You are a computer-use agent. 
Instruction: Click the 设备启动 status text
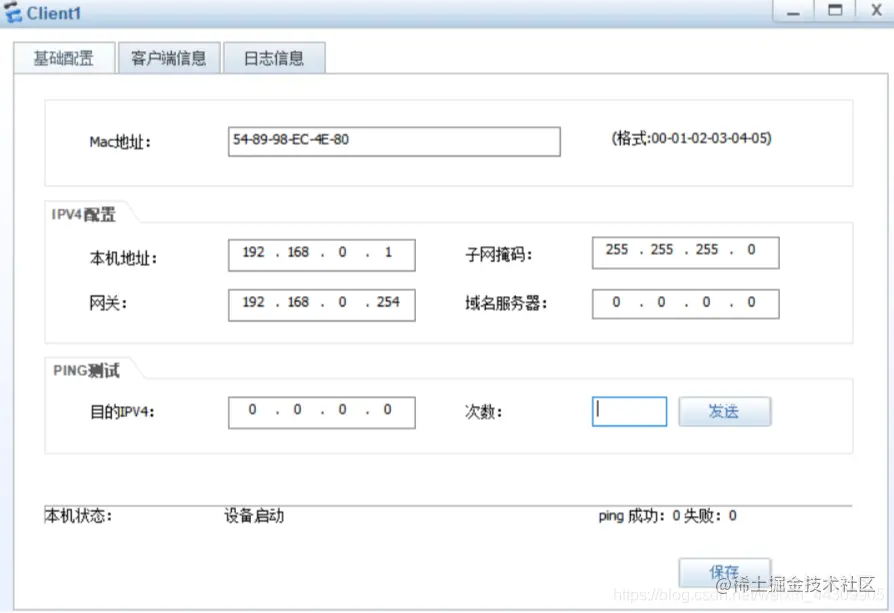(x=254, y=515)
